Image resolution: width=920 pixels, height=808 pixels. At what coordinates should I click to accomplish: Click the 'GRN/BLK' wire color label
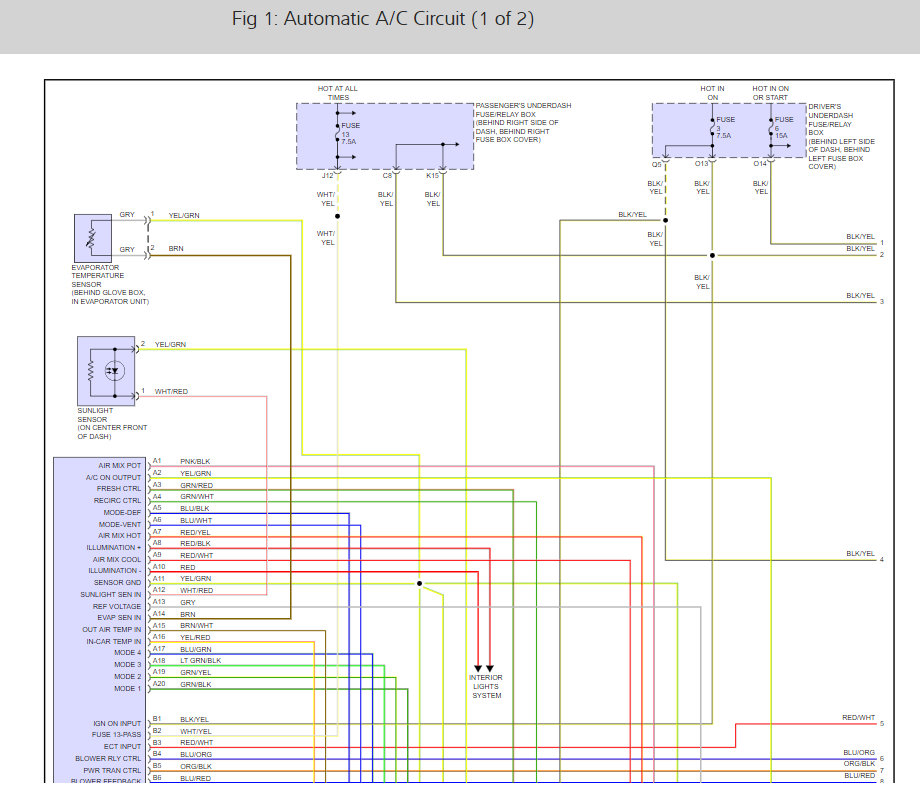tap(196, 685)
